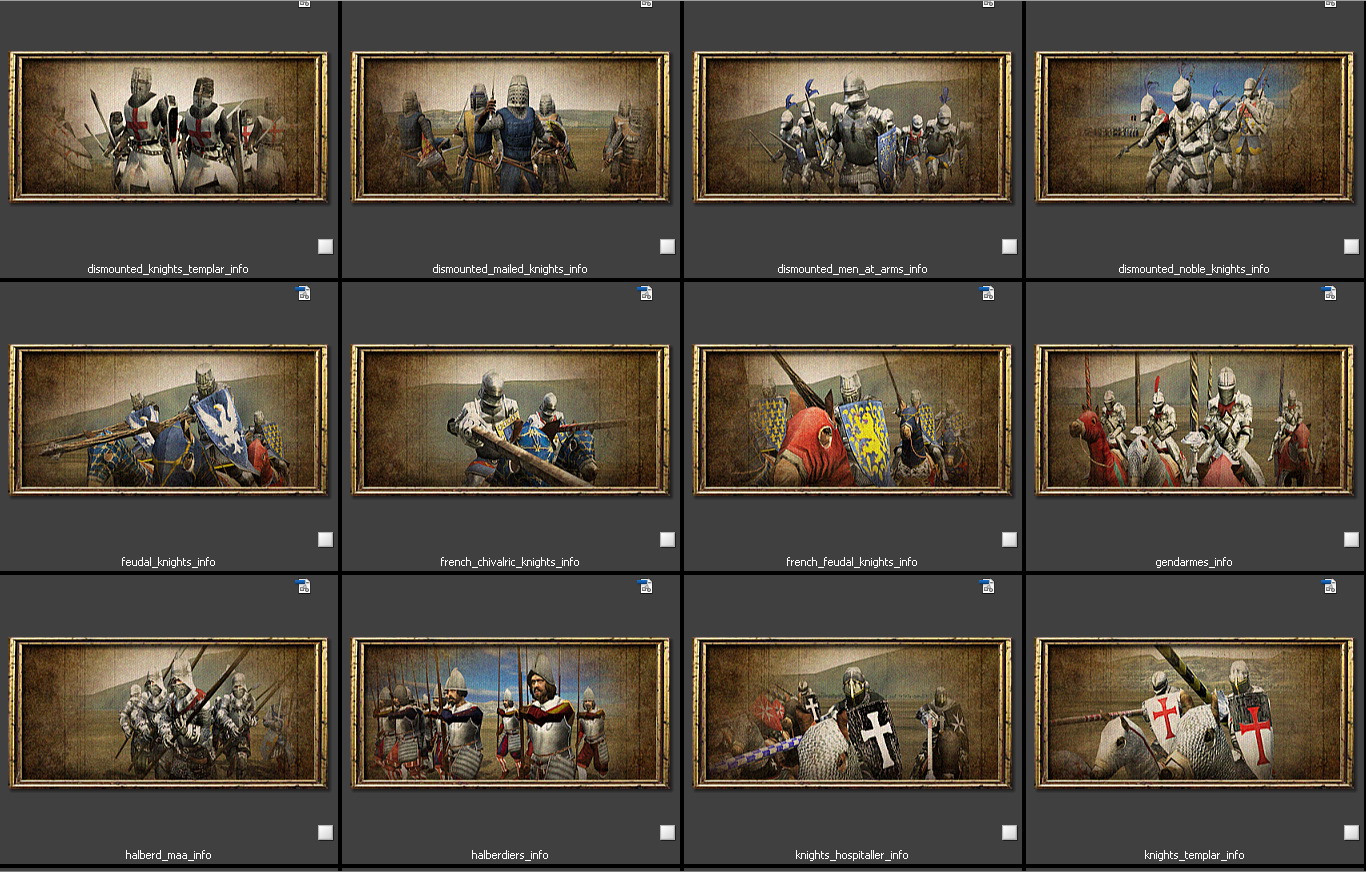This screenshot has height=872, width=1366.
Task: Click the "feudal_knights_info" filename text
Action: [x=168, y=562]
